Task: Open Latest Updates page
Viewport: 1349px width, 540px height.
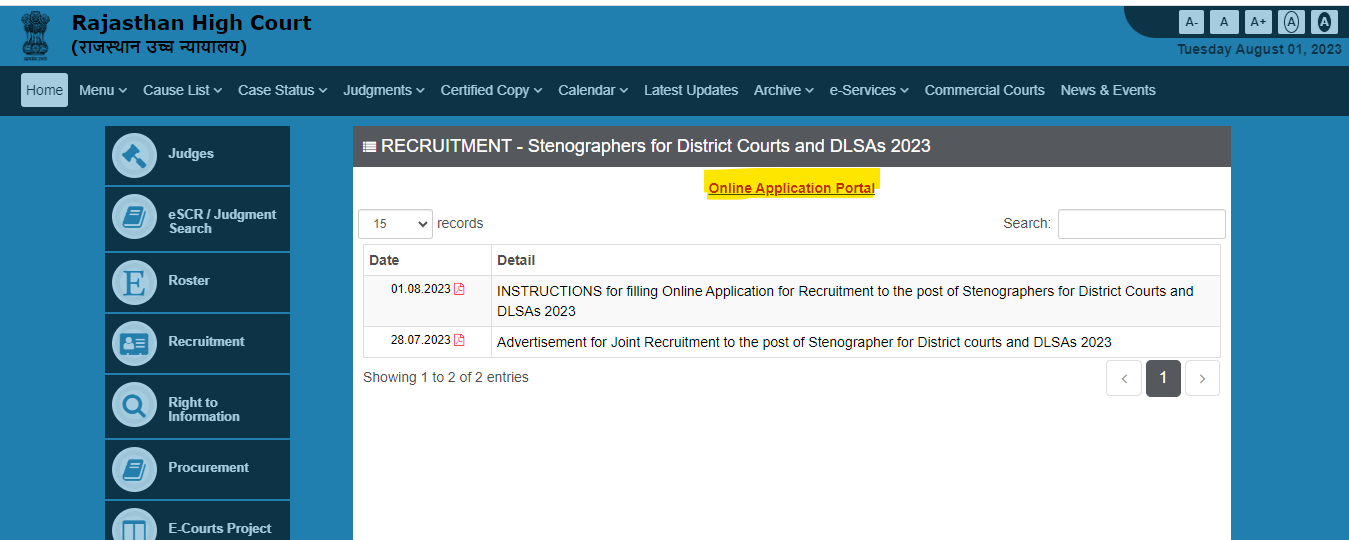Action: tap(691, 90)
